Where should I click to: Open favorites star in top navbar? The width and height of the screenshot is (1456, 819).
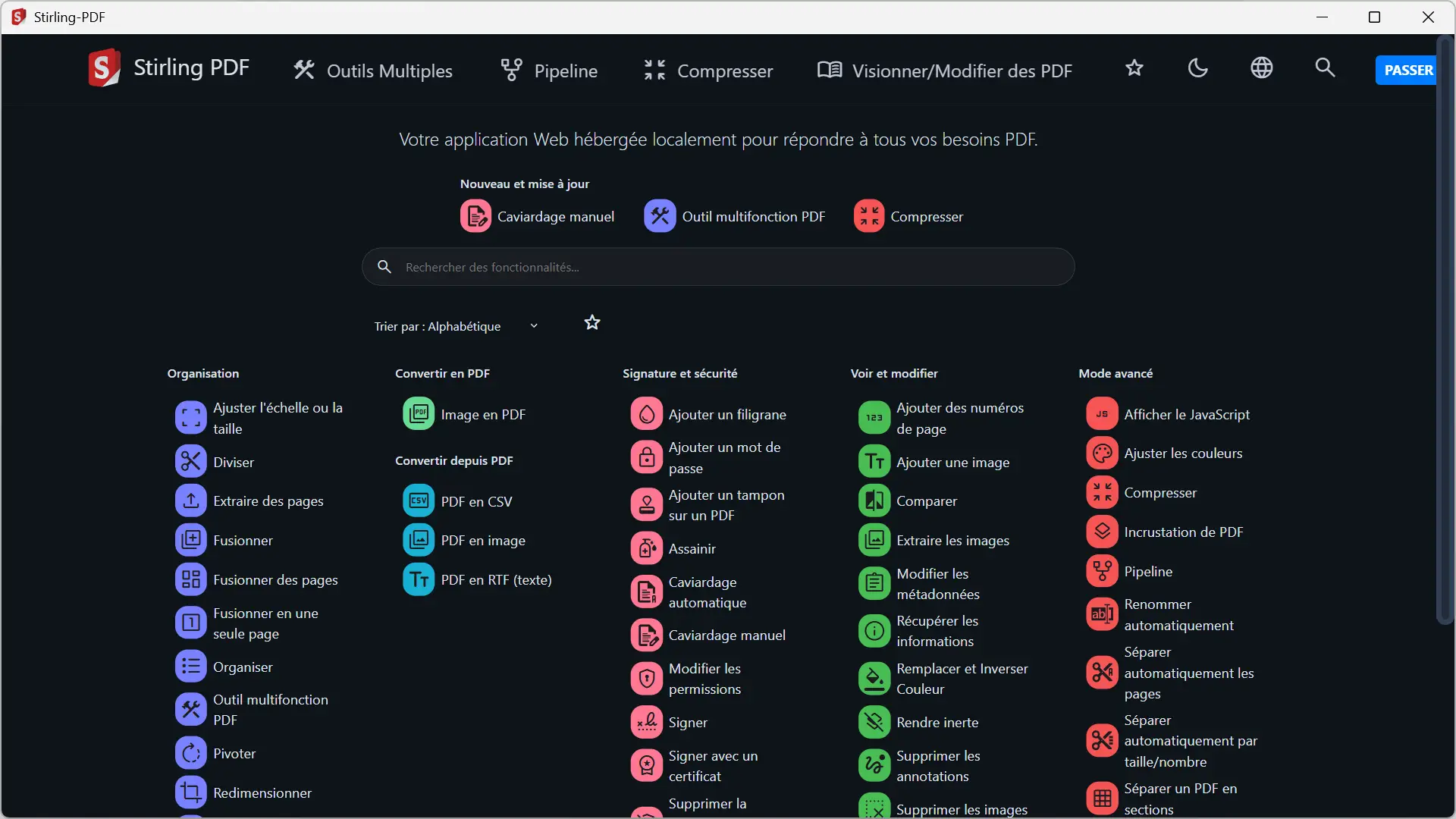pos(1134,68)
